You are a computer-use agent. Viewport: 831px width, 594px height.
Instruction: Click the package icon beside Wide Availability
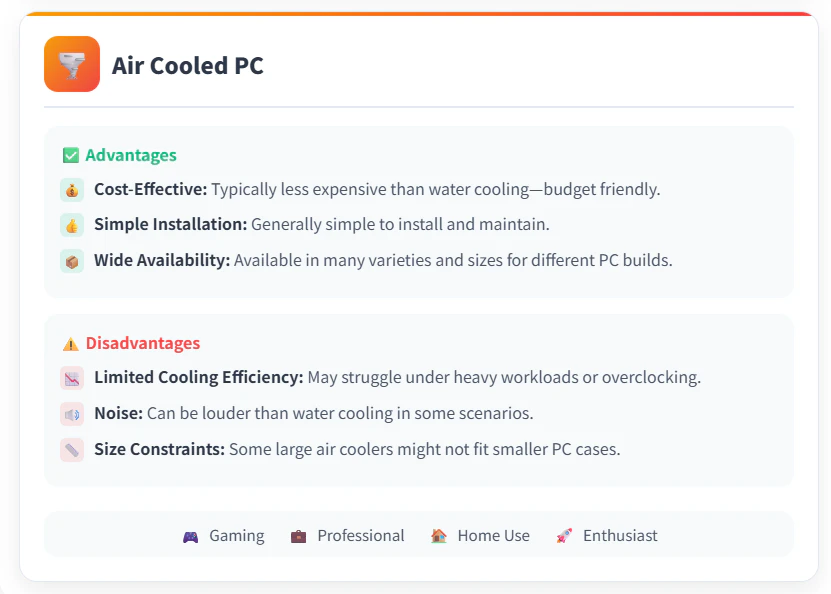tap(71, 260)
